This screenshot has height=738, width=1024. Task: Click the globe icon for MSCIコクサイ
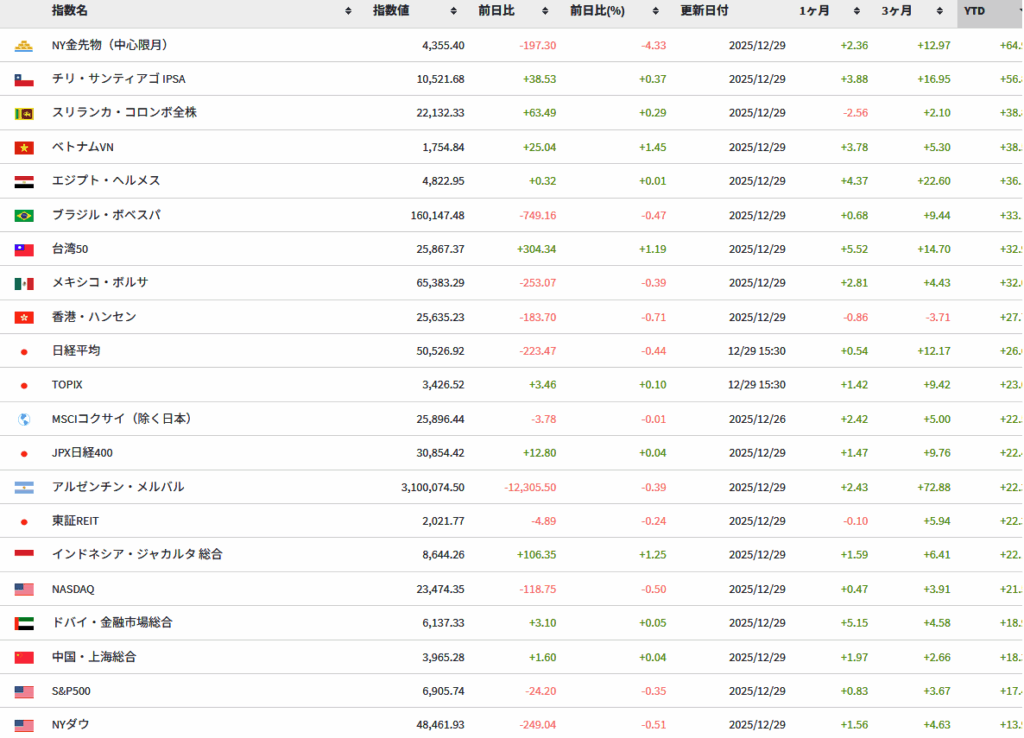tap(24, 420)
